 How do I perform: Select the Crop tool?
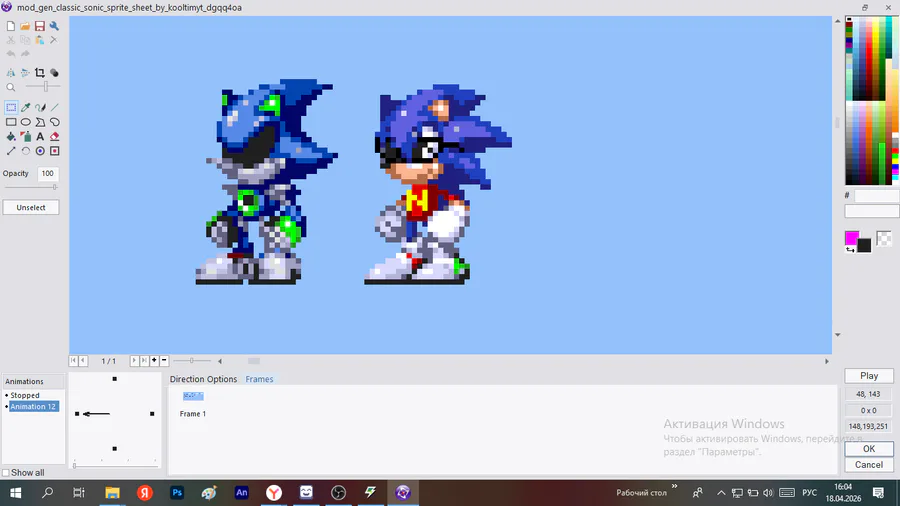point(40,73)
